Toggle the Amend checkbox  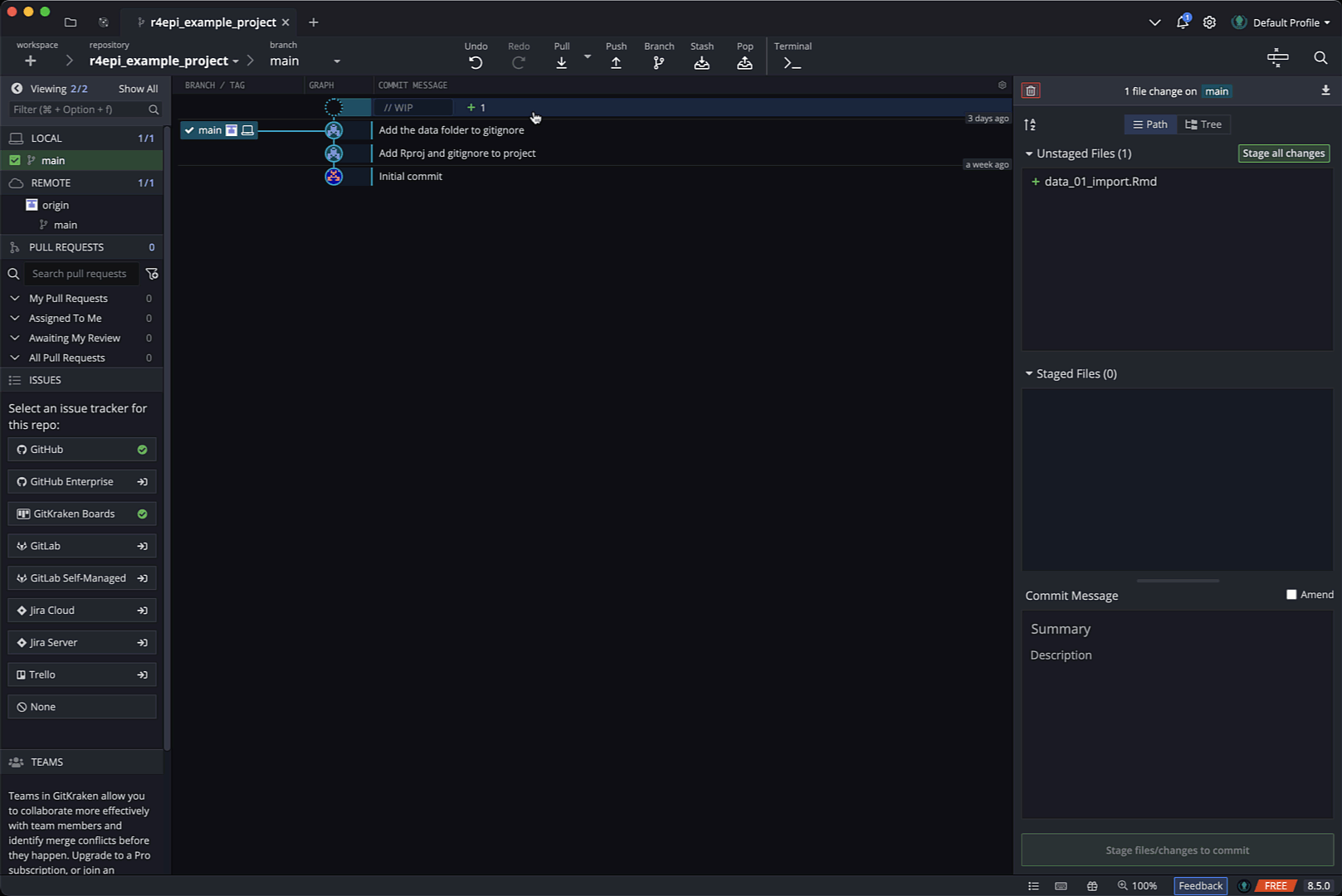(1291, 594)
